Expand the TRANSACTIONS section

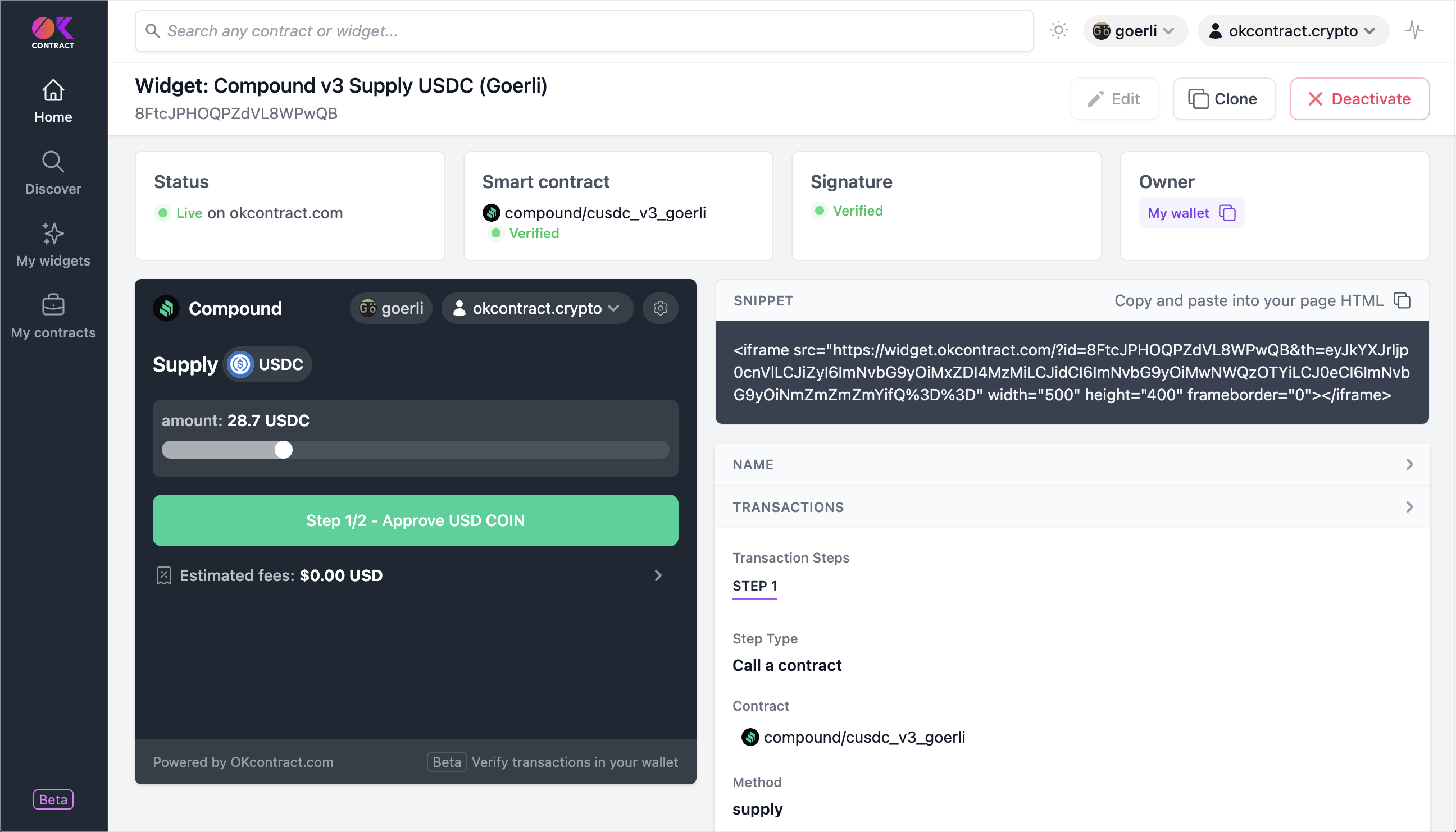[1071, 507]
